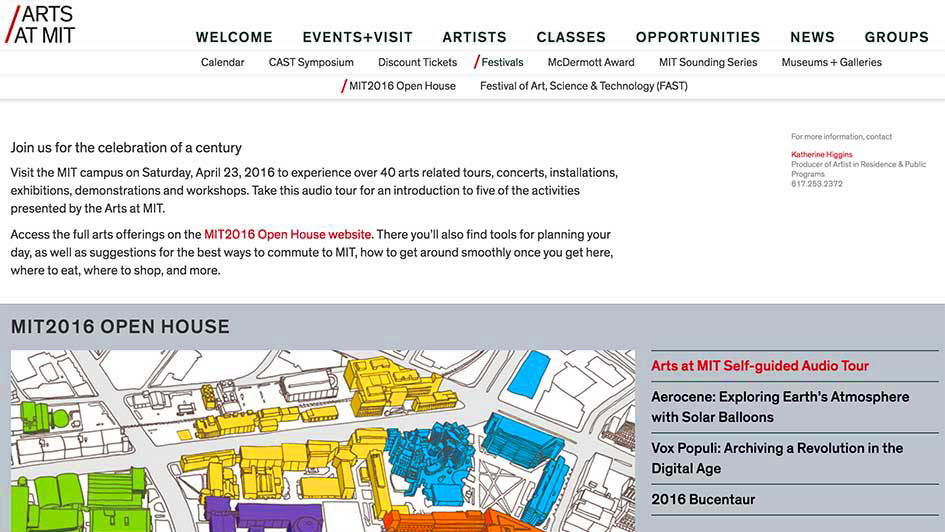Select the Festivals subnav tab
The width and height of the screenshot is (945, 532).
502,62
